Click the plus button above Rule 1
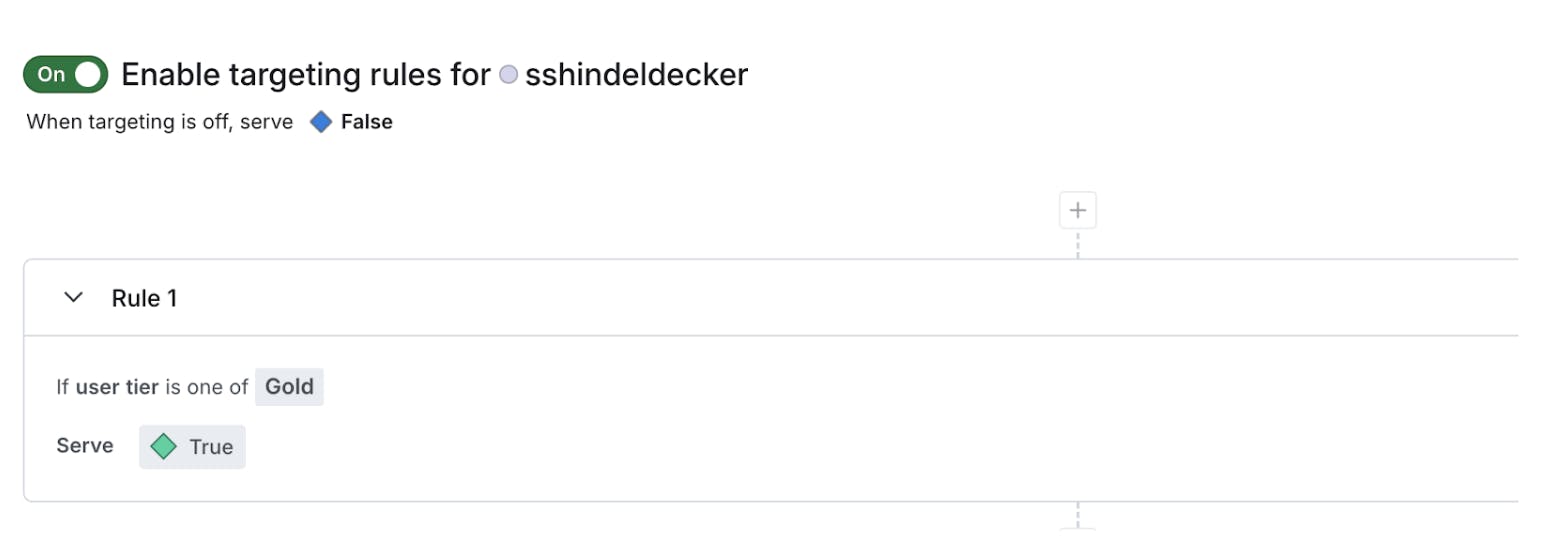 pyautogui.click(x=1077, y=211)
